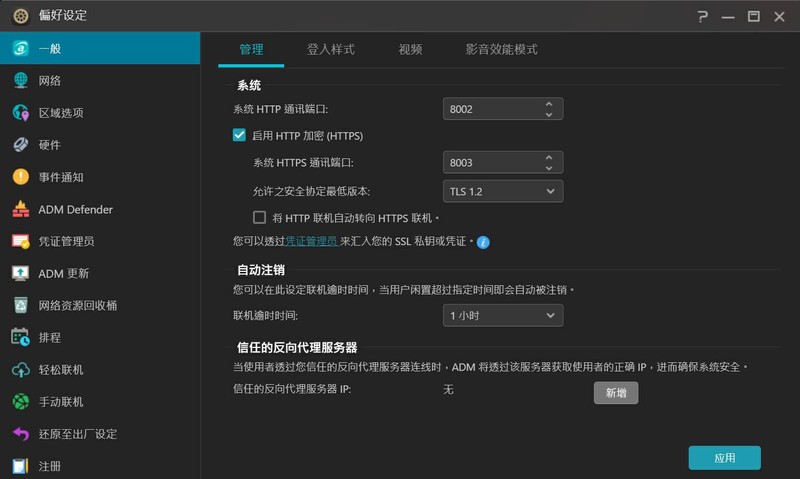The image size is (800, 479).
Task: Click the 网络资源回收桶 recycle bin icon
Action: pyautogui.click(x=20, y=306)
